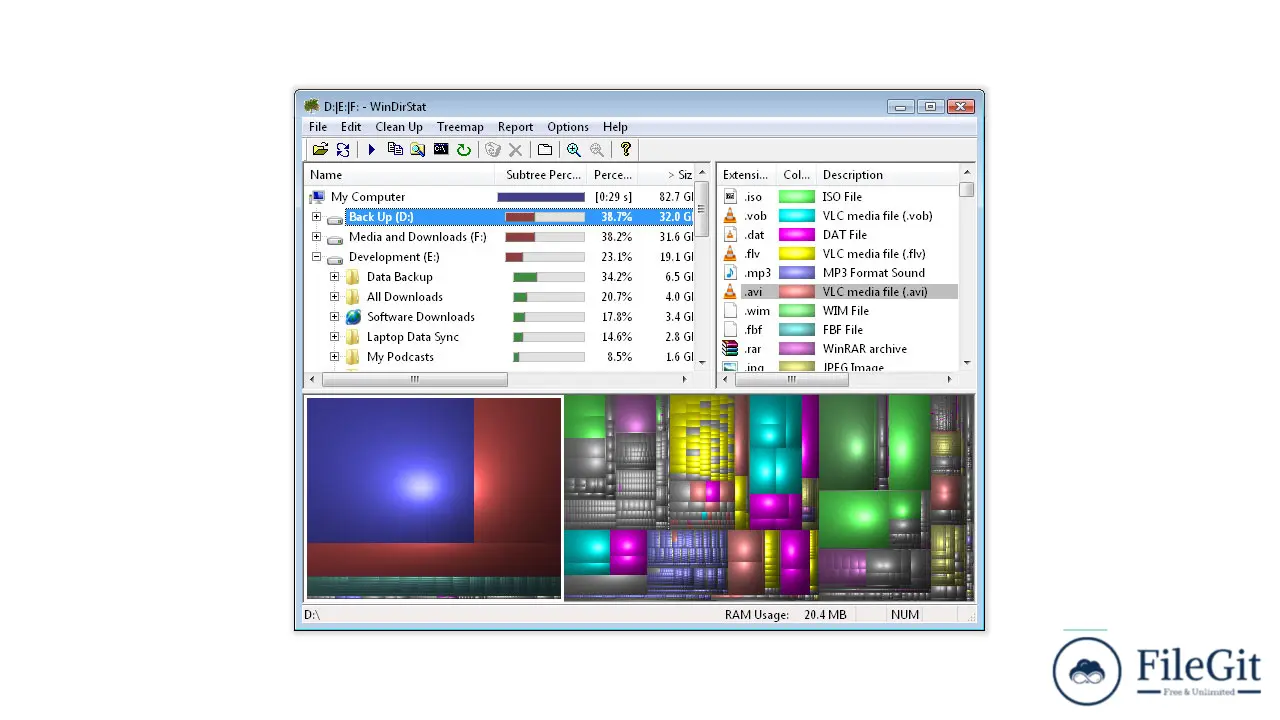Open the Edit menu

pyautogui.click(x=351, y=127)
